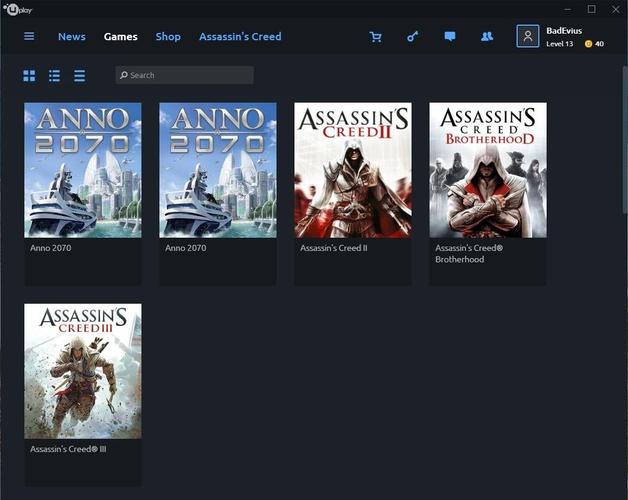Minimize the Uplay window
628x500 pixels.
tap(568, 9)
